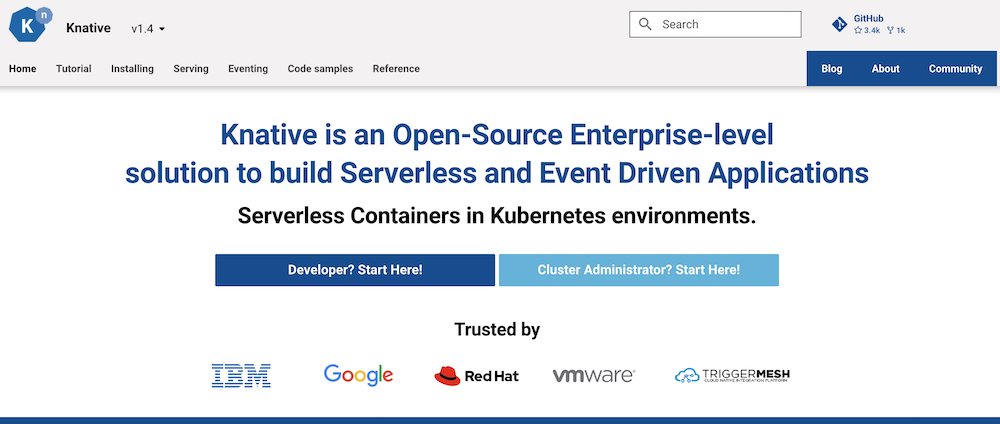Click the GitHub git icon

[x=839, y=25]
